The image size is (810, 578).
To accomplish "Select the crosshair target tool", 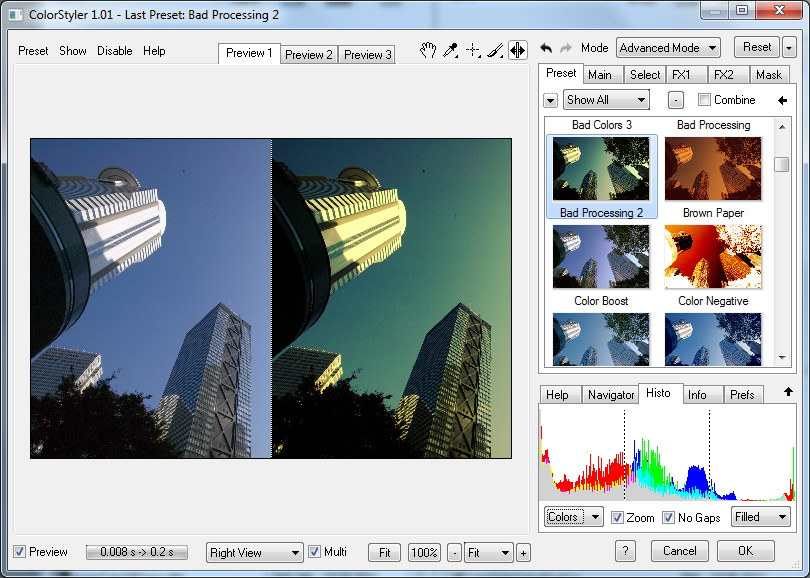I will pos(473,51).
